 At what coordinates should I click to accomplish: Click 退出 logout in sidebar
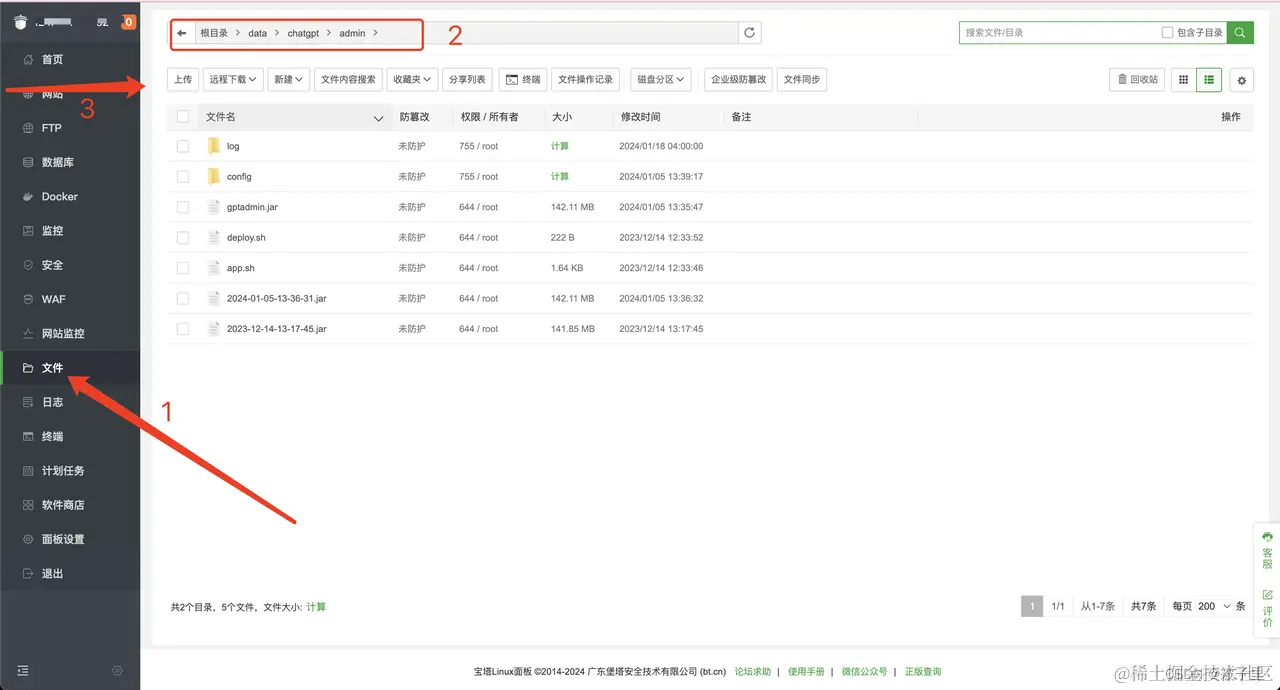click(x=52, y=573)
